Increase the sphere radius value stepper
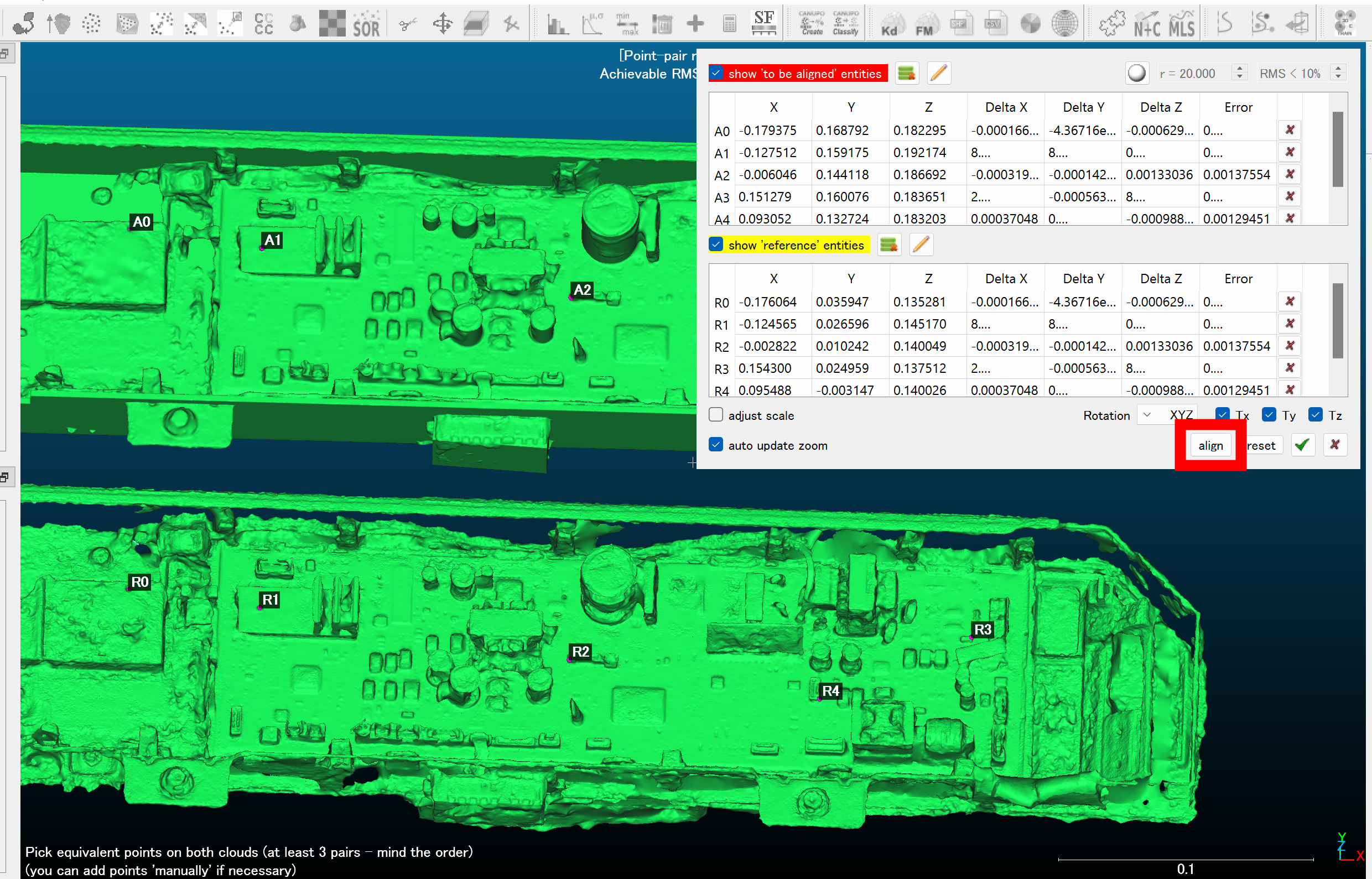 (x=1240, y=69)
